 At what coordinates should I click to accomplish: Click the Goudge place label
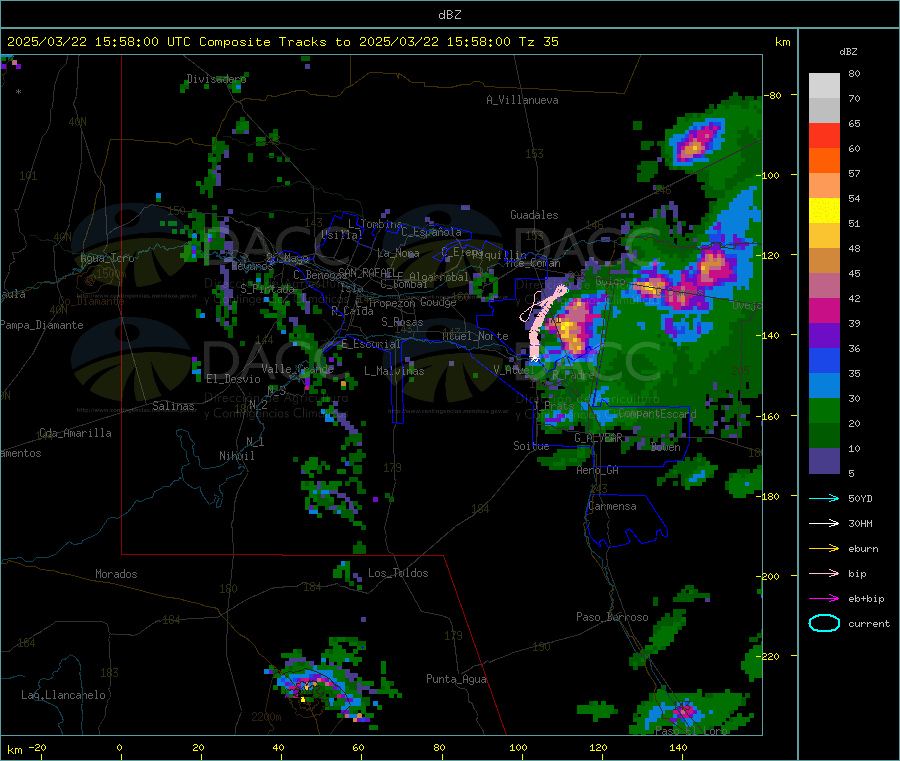tap(438, 302)
